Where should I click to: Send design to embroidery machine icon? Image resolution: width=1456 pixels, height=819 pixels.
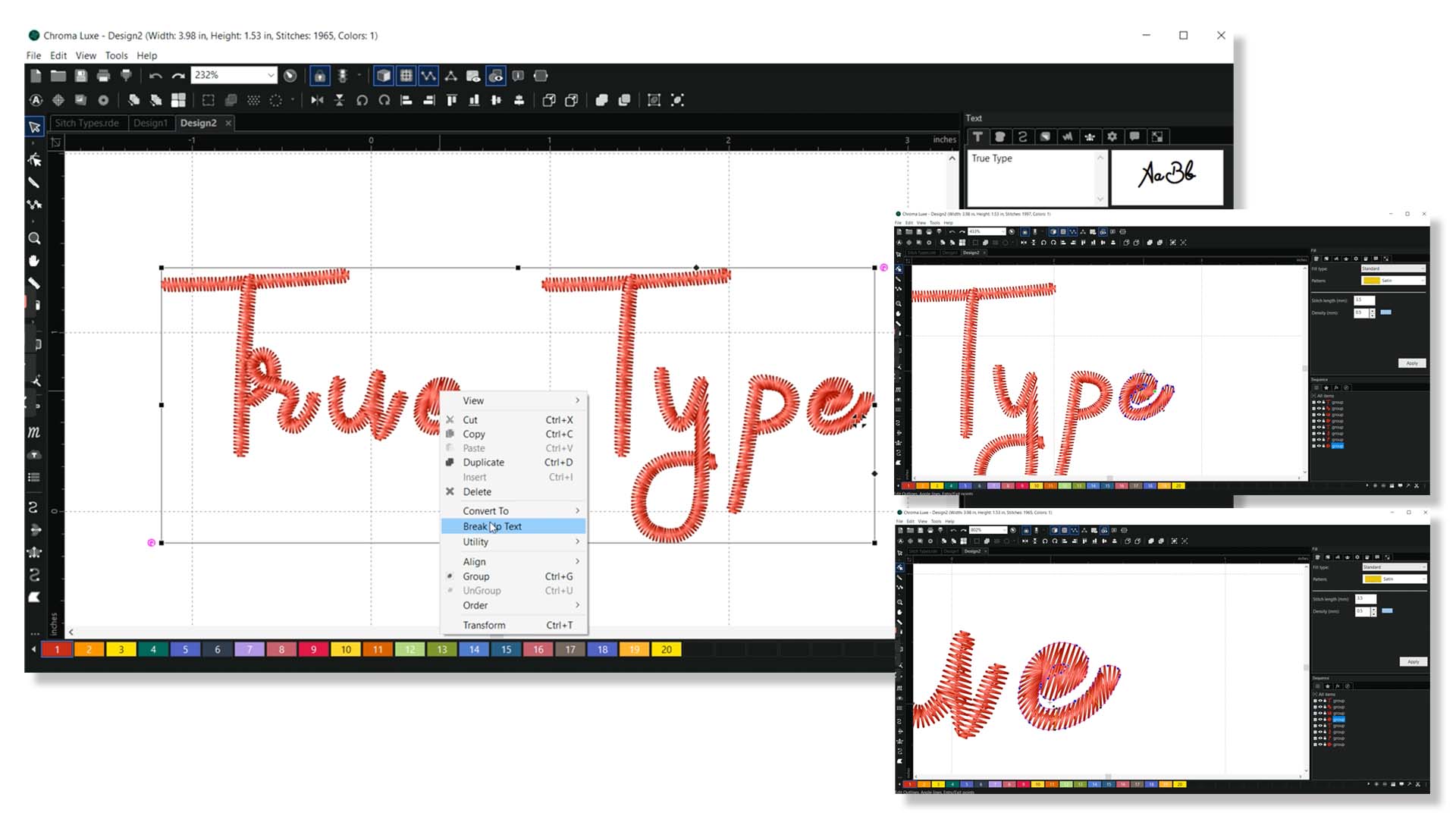(x=127, y=75)
